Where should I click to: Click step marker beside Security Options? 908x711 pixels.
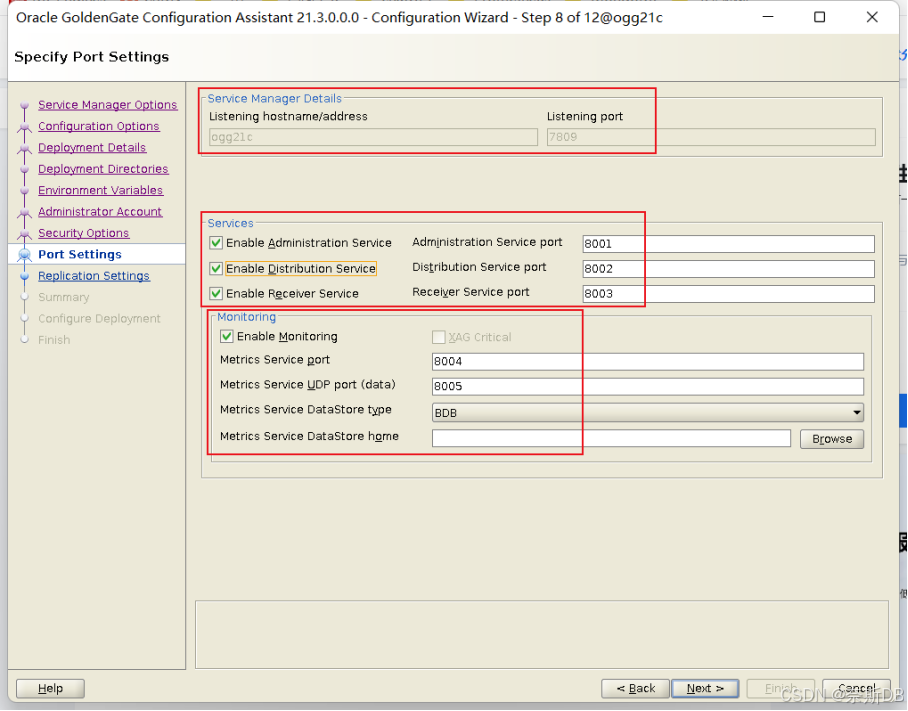pyautogui.click(x=24, y=234)
